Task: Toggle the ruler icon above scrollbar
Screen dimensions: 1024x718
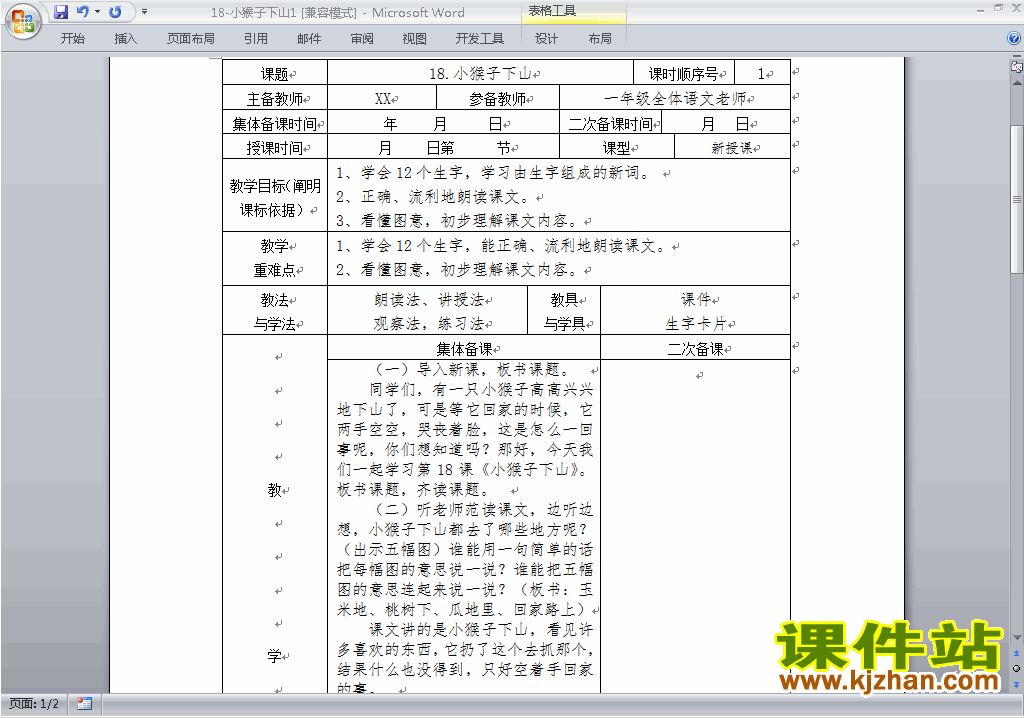Action: [x=1016, y=66]
